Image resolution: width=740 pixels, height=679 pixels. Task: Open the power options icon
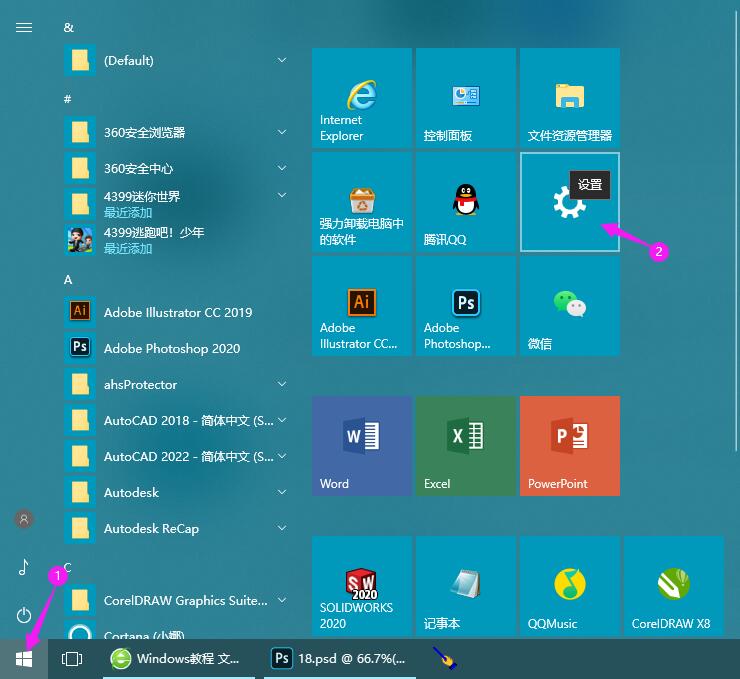(x=24, y=615)
